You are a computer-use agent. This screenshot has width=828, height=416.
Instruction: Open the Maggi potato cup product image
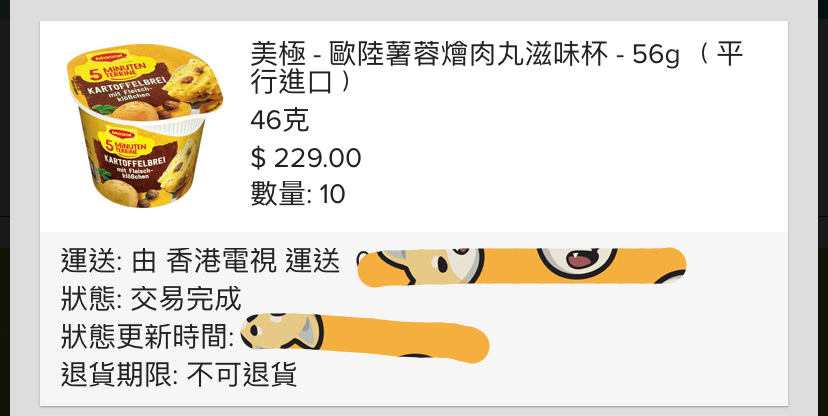145,126
